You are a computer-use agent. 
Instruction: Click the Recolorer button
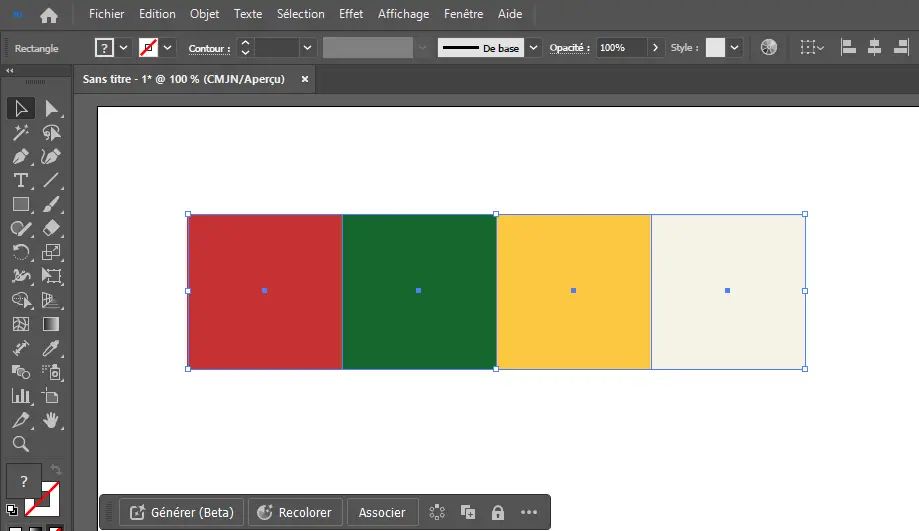click(295, 513)
